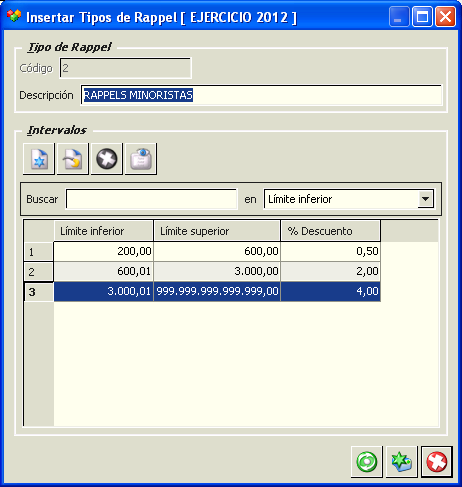Screen dimensions: 462x487
Task: Open the Límite inferior search dropdown
Action: coord(425,199)
